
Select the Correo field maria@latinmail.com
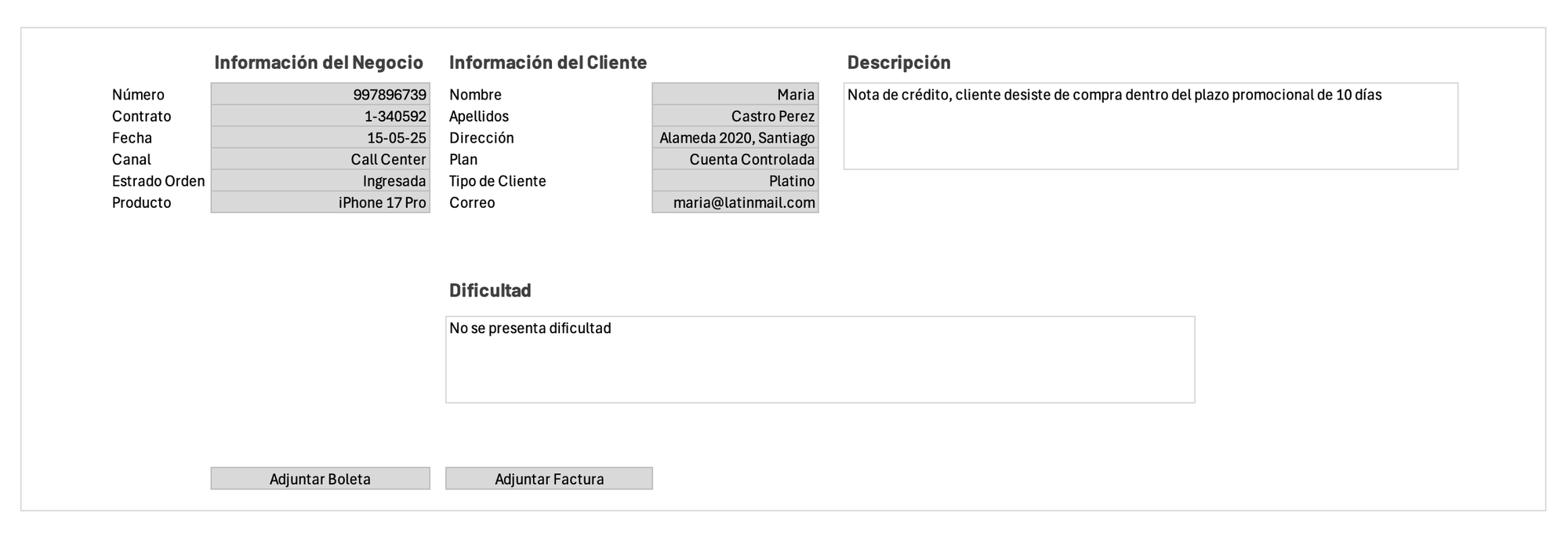click(x=735, y=202)
